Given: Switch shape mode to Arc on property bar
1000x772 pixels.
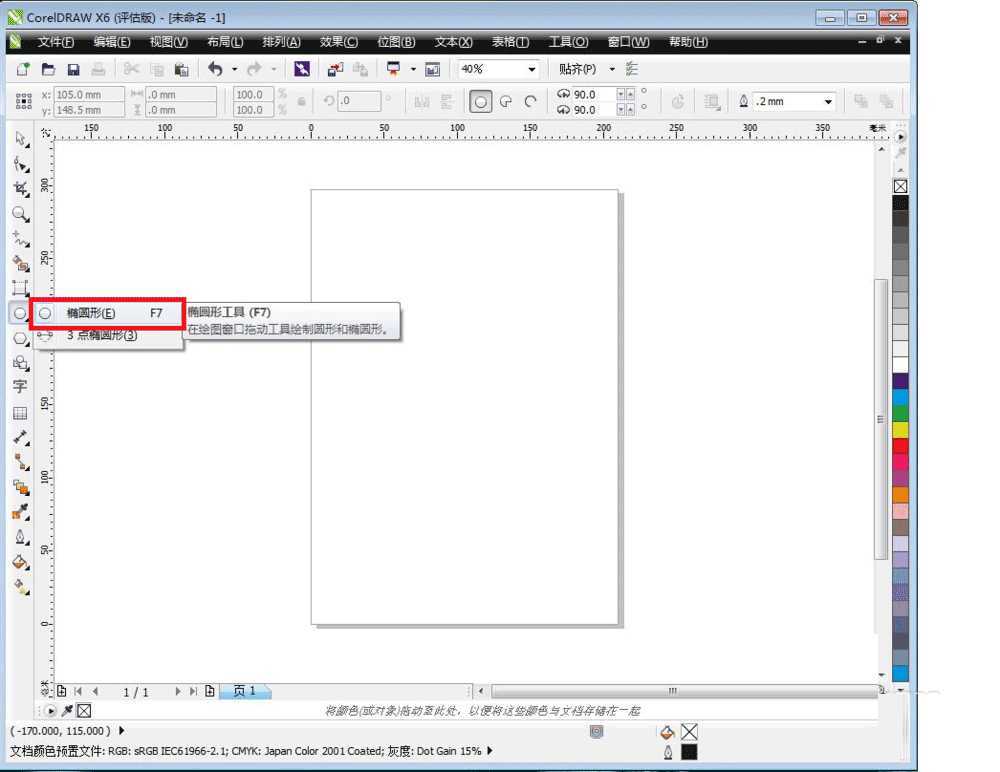Looking at the screenshot, I should click(x=531, y=101).
